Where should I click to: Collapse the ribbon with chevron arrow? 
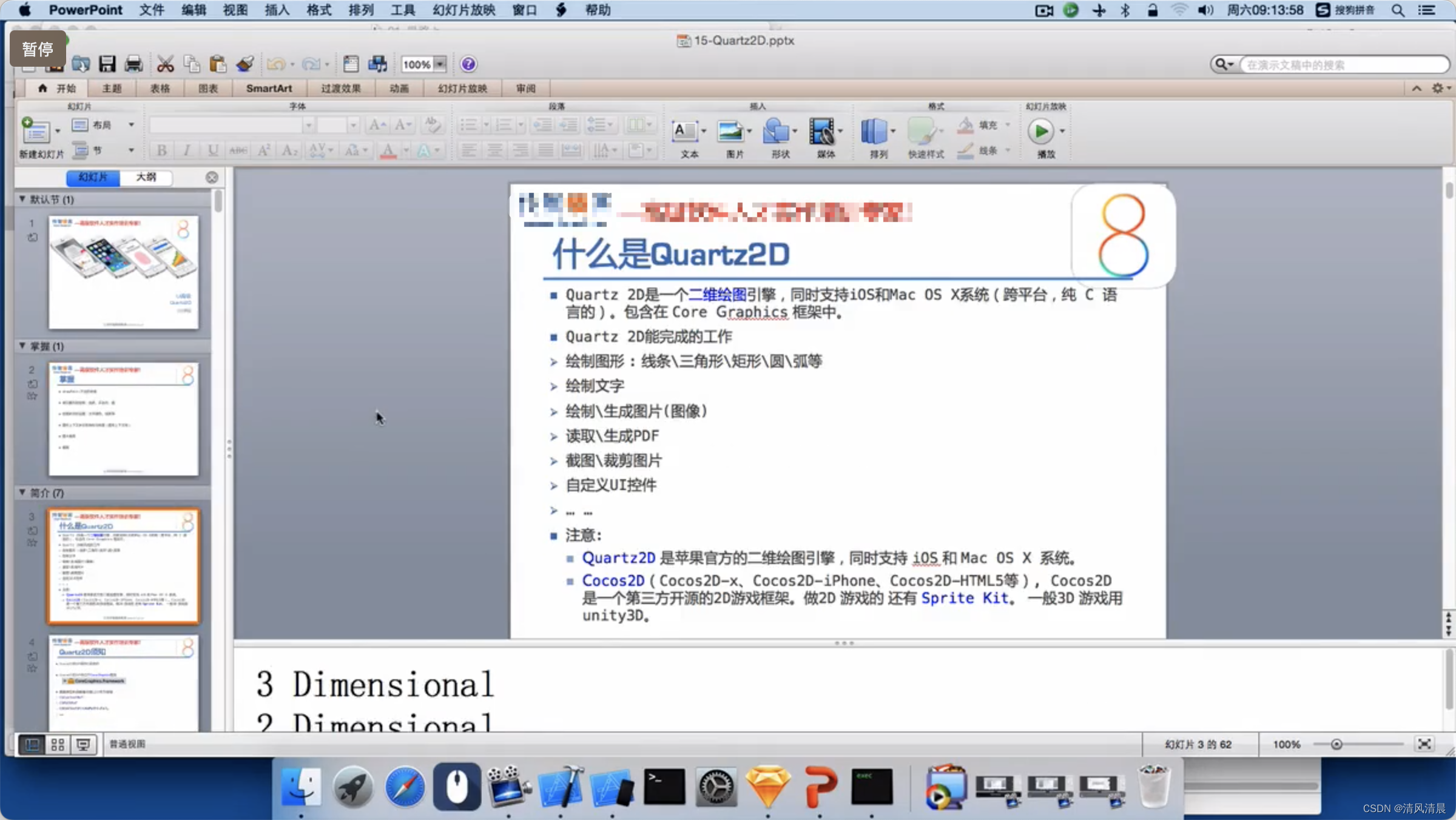1417,89
